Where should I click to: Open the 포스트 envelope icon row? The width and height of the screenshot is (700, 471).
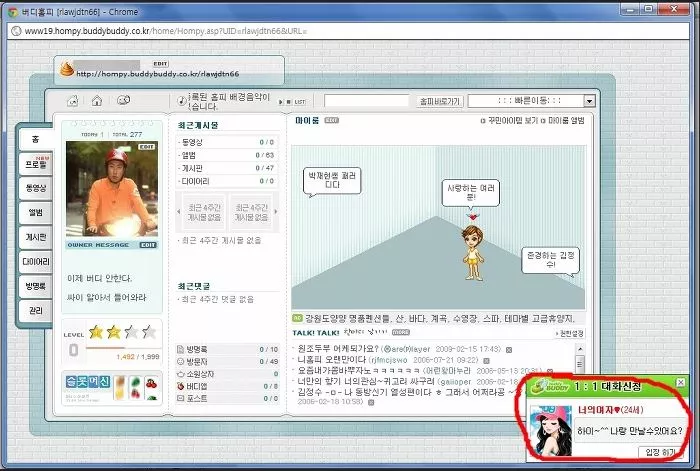[227, 398]
